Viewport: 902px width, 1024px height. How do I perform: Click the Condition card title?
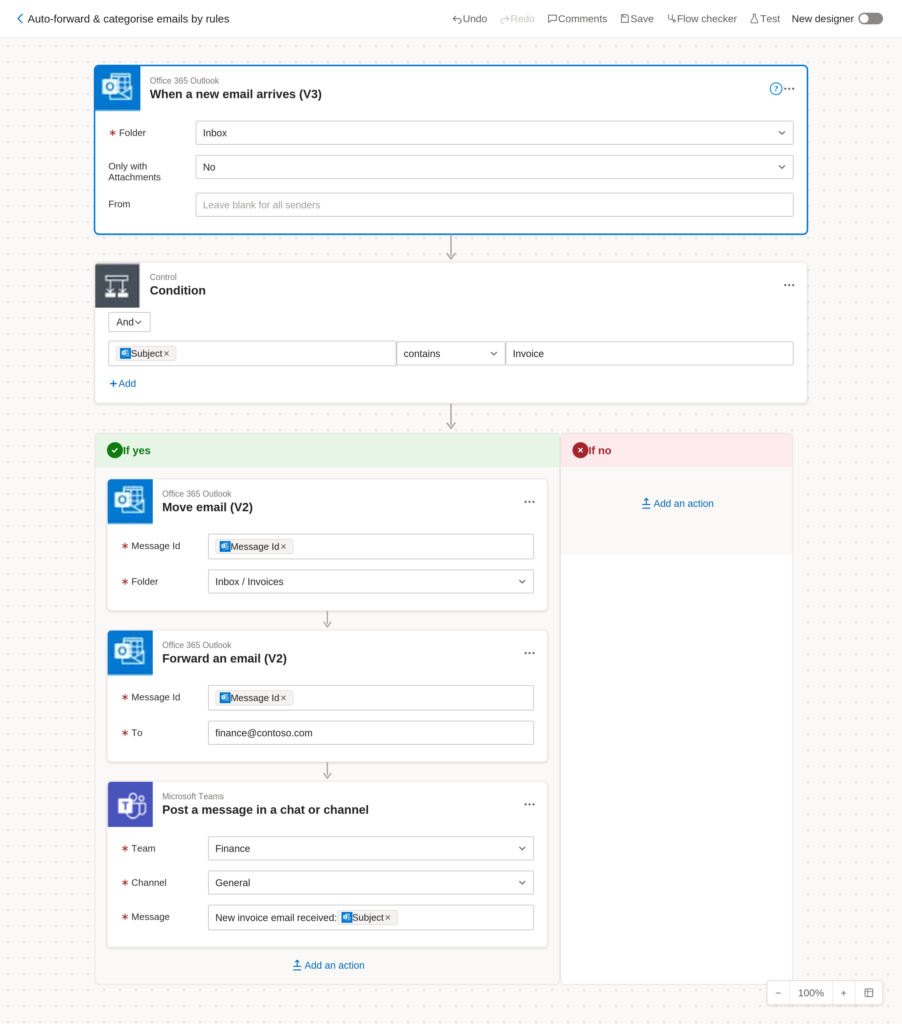178,291
